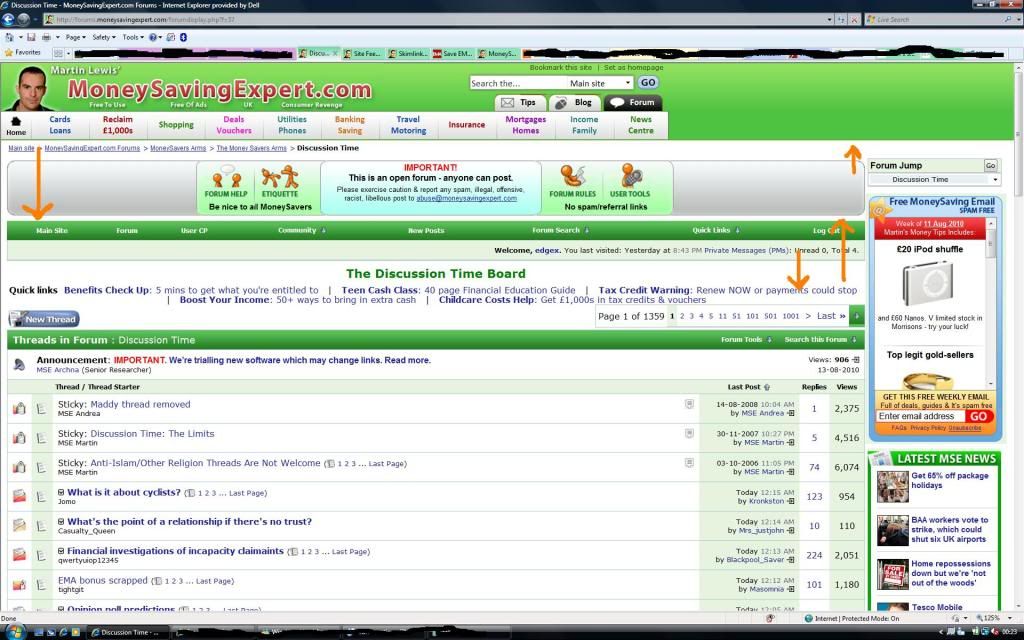Expand the address bar history dropdown
This screenshot has height=640, width=1024.
(829, 20)
